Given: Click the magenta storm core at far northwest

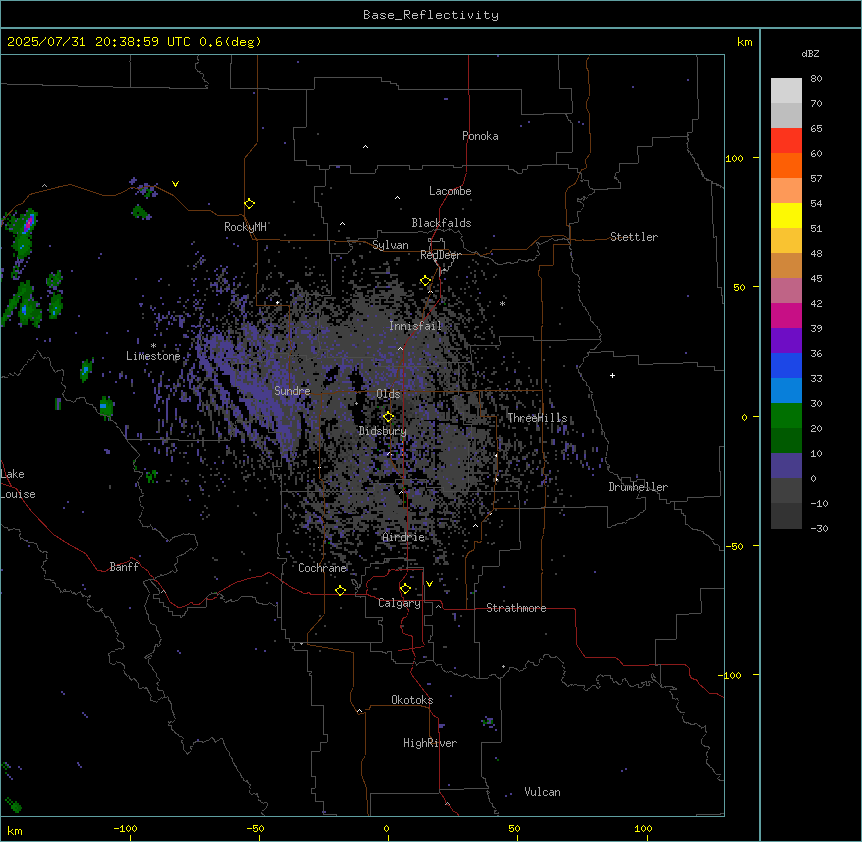Looking at the screenshot, I should point(29,223).
